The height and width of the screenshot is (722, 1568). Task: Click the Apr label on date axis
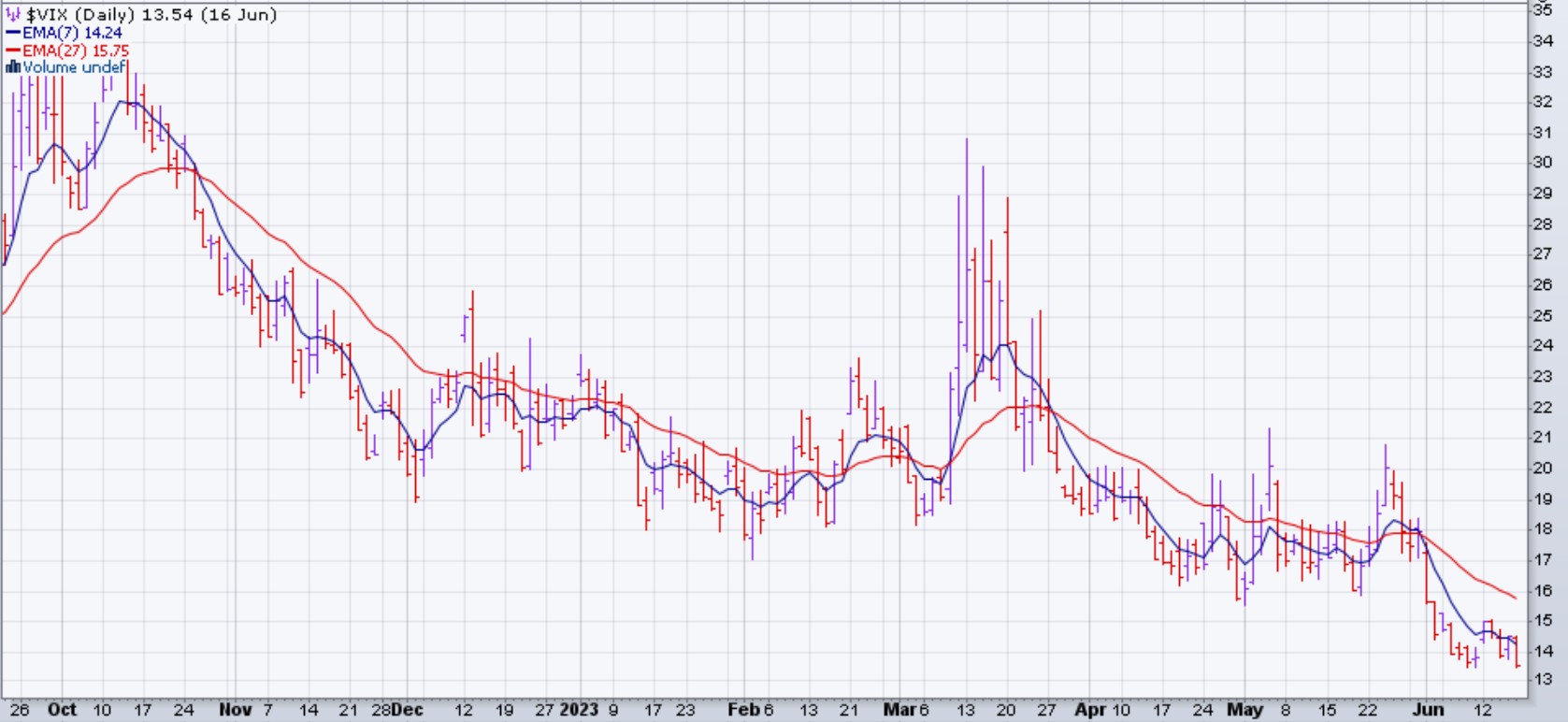1090,710
